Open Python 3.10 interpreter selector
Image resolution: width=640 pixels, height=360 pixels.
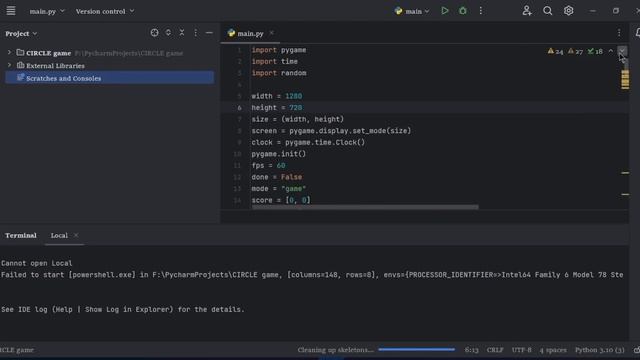(600, 350)
